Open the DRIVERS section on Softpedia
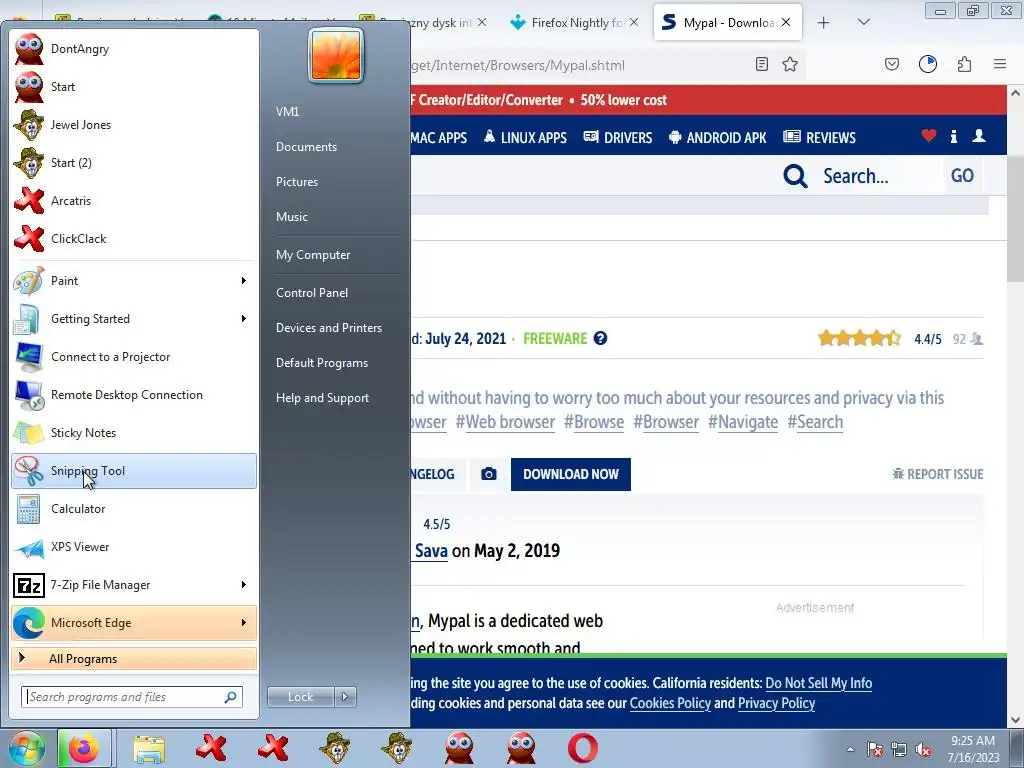The height and width of the screenshot is (768, 1024). 618,138
